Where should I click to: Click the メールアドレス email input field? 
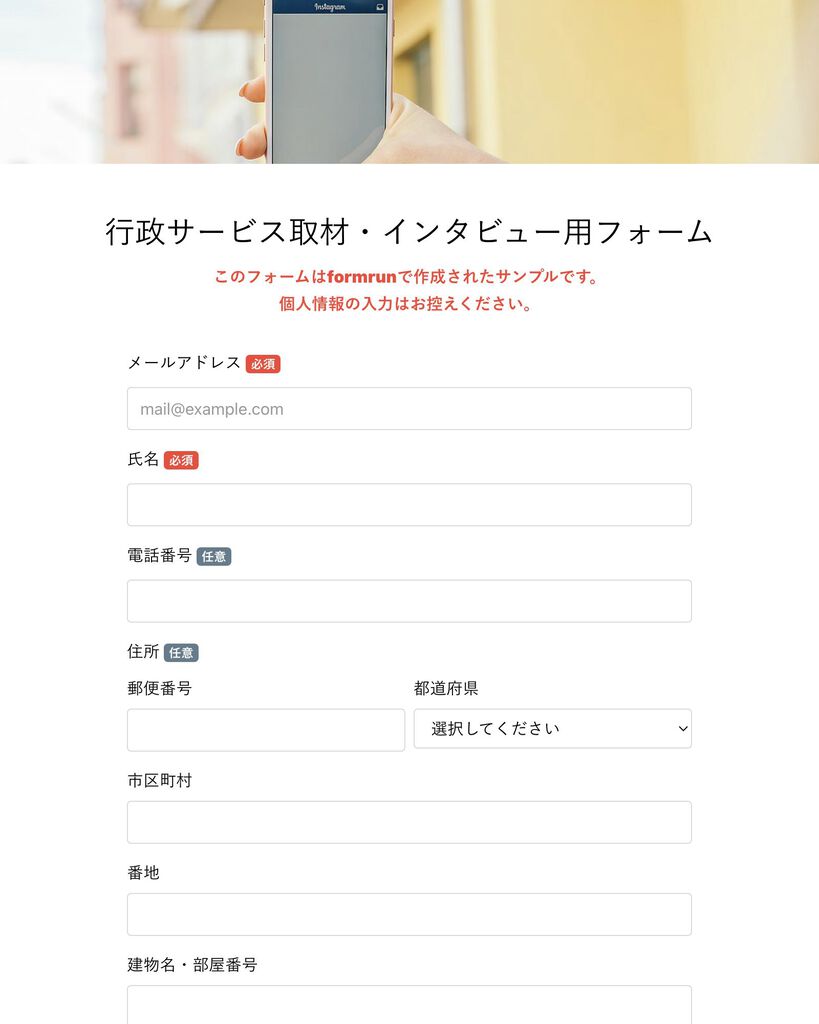pos(409,409)
